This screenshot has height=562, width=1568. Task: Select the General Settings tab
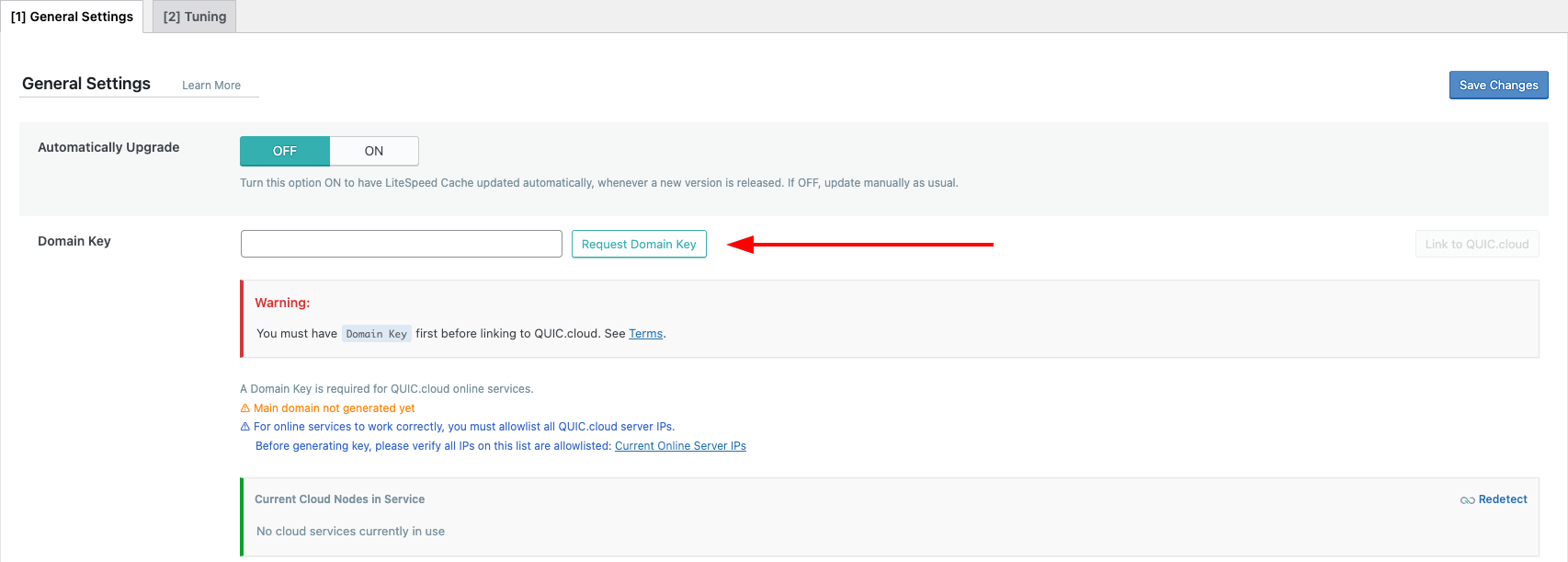click(x=72, y=17)
